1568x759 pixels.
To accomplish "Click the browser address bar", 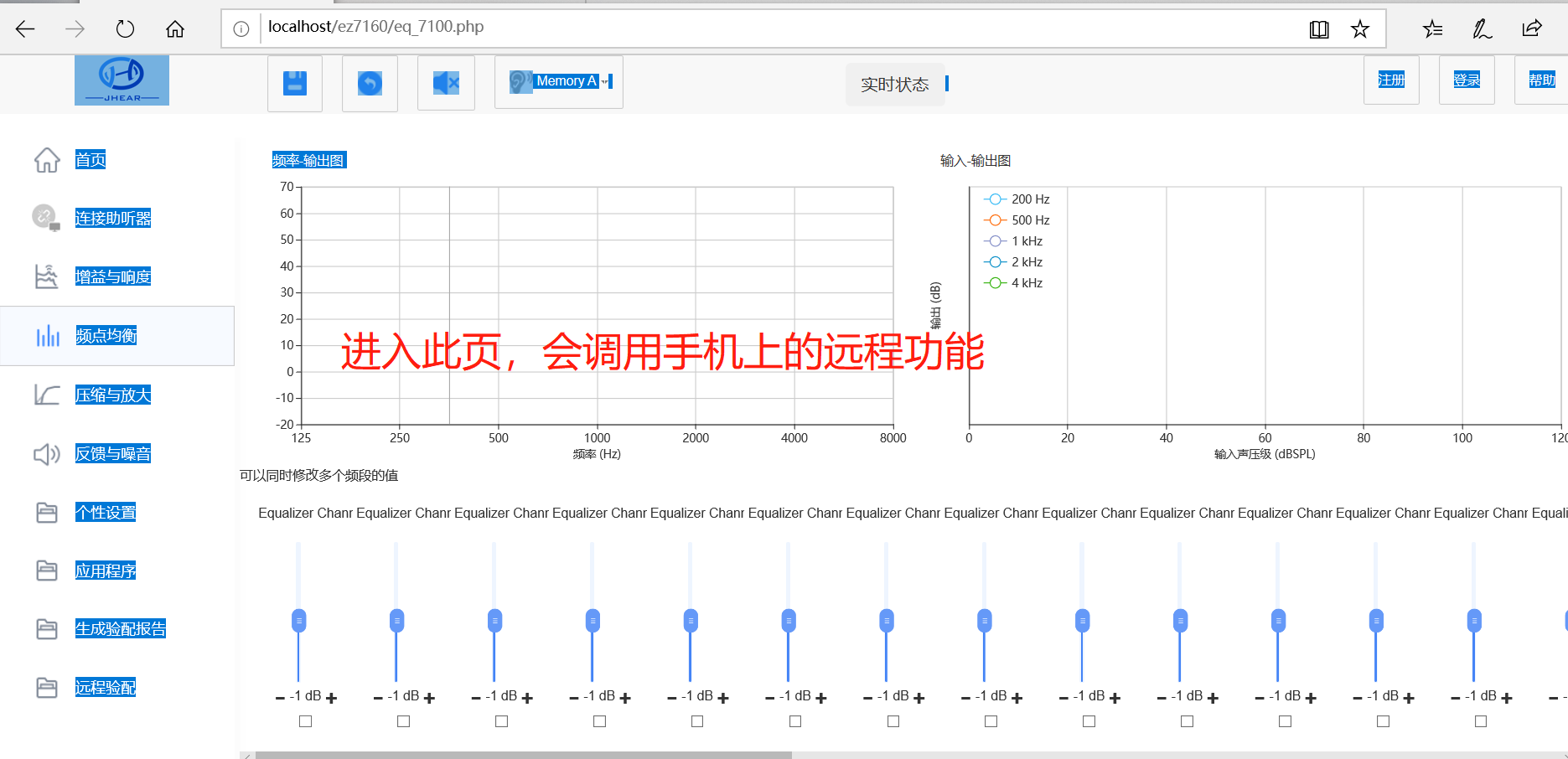I will click(x=754, y=28).
